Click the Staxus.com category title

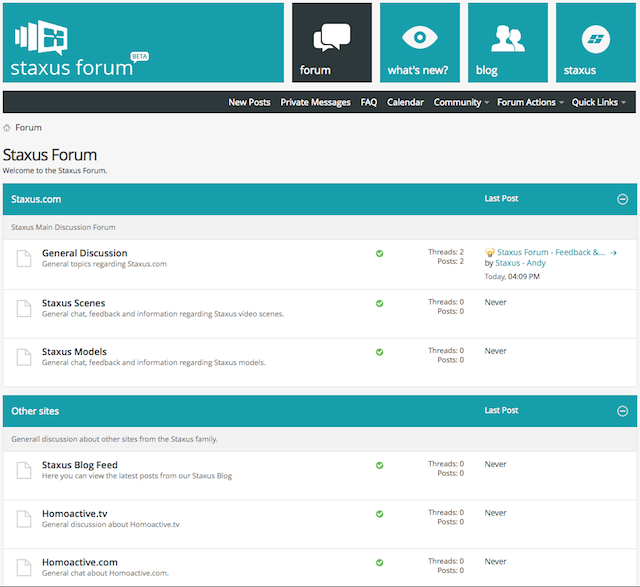tap(36, 199)
